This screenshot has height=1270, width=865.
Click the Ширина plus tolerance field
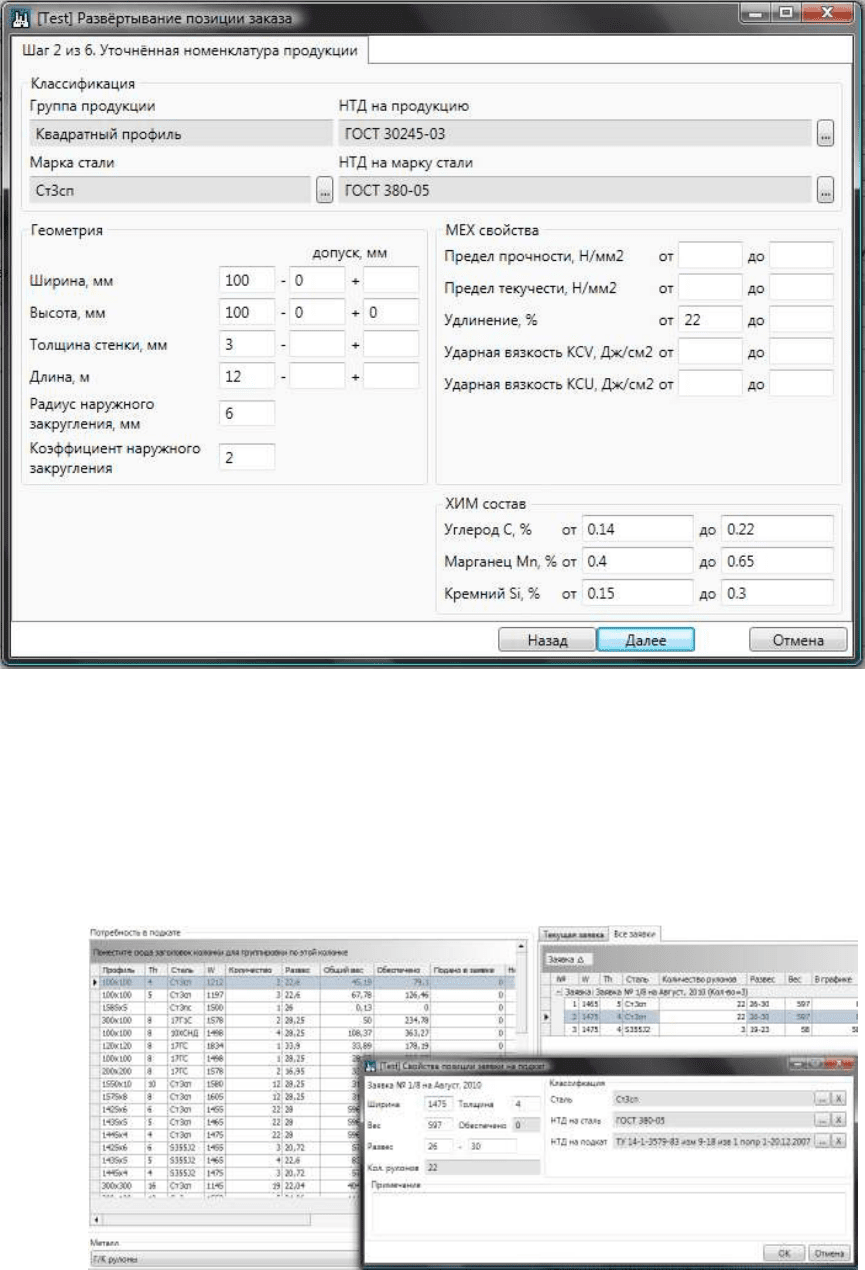[x=391, y=282]
